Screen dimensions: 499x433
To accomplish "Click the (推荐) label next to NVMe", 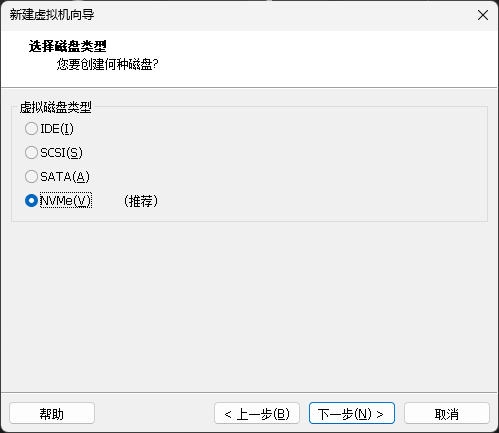I will pyautogui.click(x=141, y=201).
